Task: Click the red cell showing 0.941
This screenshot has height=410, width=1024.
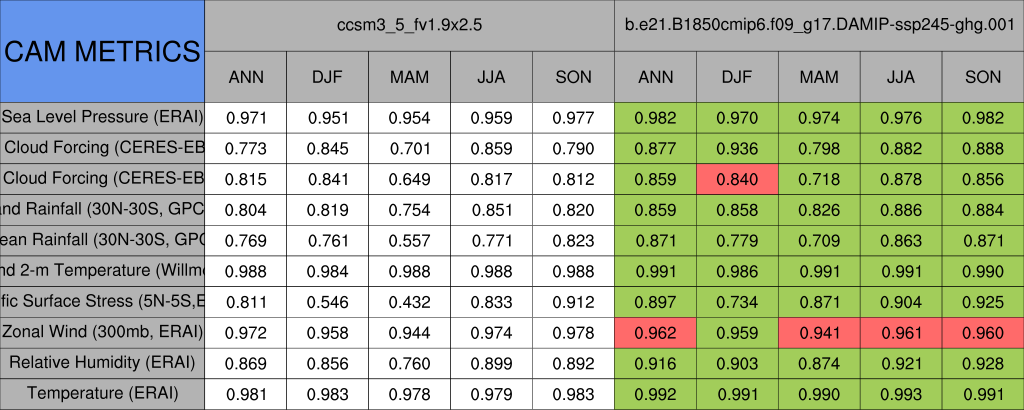Action: [x=819, y=332]
